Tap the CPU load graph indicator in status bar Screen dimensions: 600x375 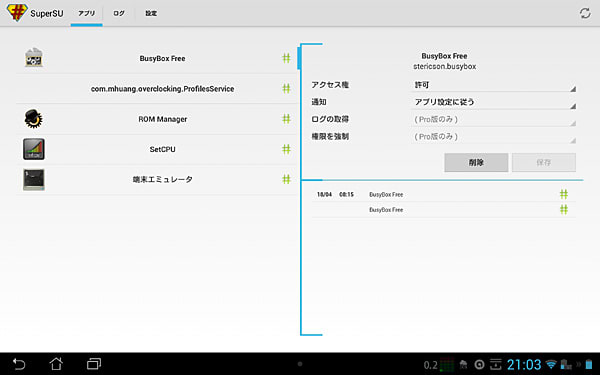pyautogui.click(x=447, y=365)
